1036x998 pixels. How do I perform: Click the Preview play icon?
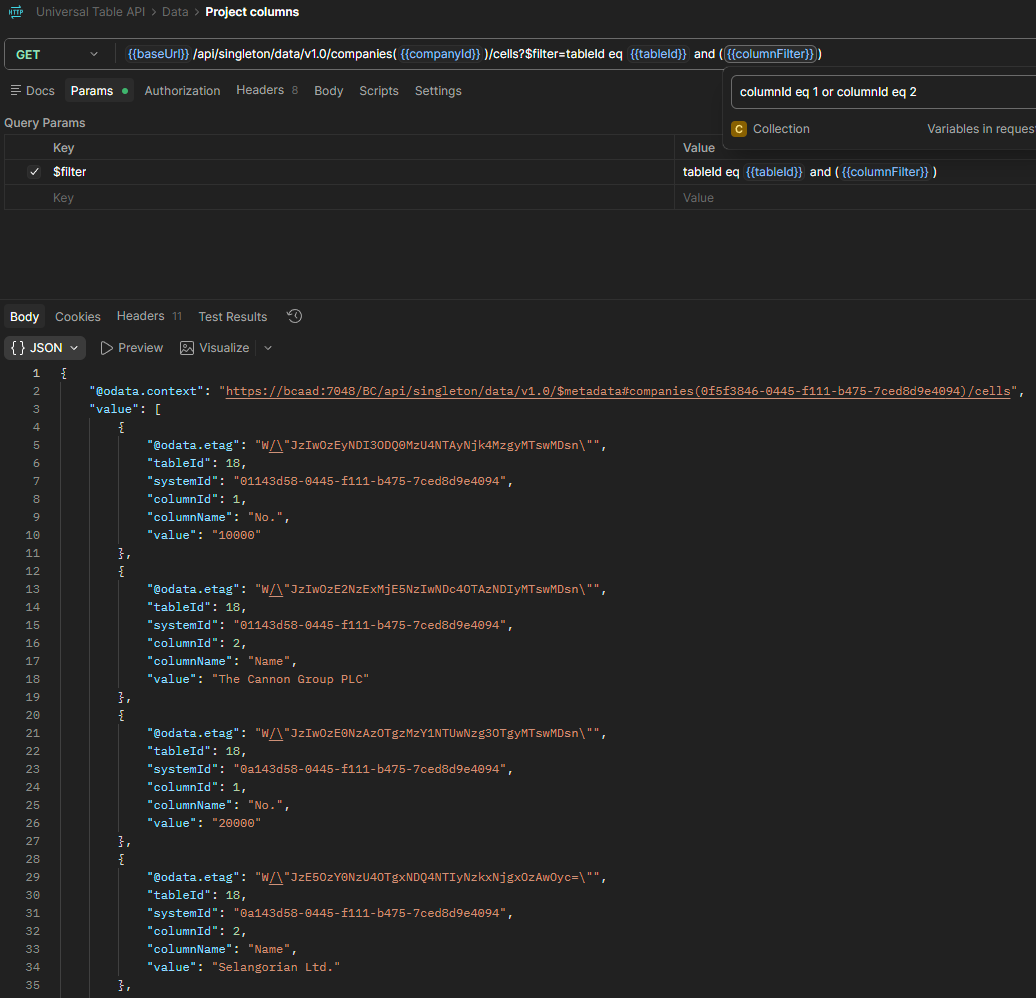[106, 348]
